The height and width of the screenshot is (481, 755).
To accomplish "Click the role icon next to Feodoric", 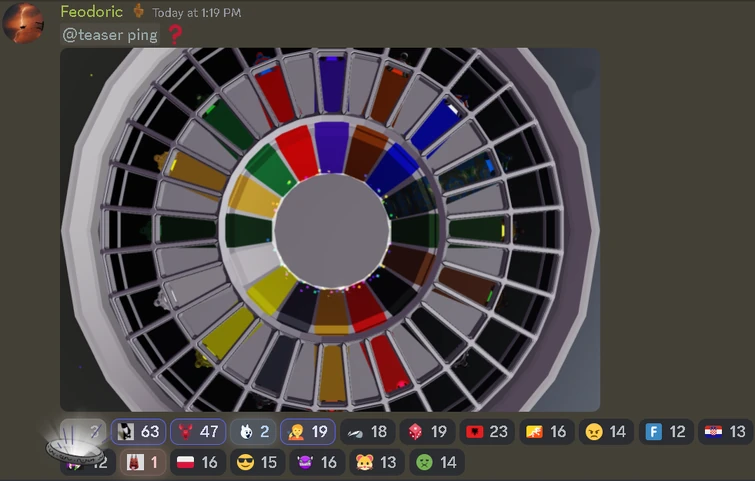I will [x=139, y=11].
